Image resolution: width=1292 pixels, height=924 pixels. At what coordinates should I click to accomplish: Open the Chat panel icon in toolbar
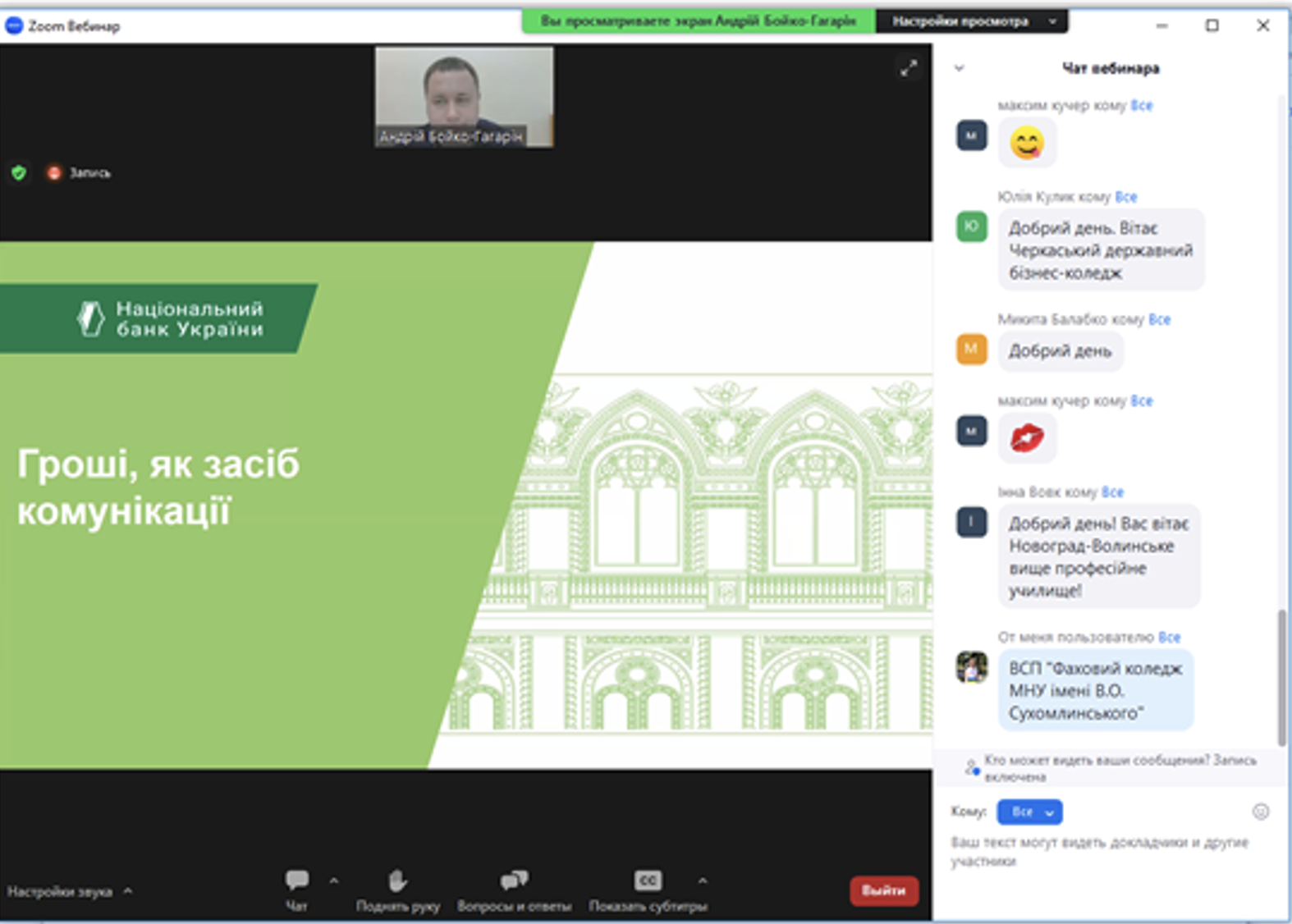(x=296, y=881)
